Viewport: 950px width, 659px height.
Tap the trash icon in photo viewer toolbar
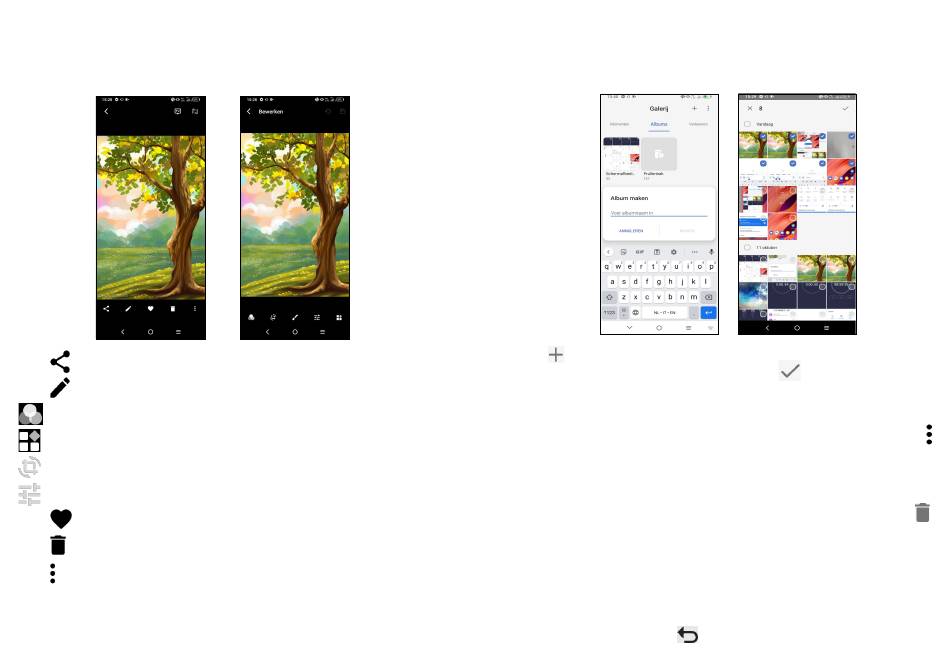pos(172,309)
